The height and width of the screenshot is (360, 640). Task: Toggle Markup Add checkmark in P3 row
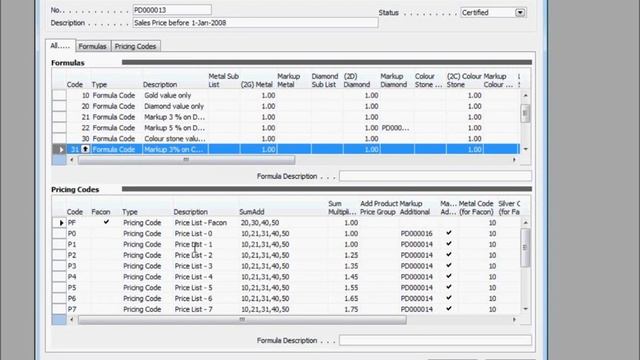(449, 265)
